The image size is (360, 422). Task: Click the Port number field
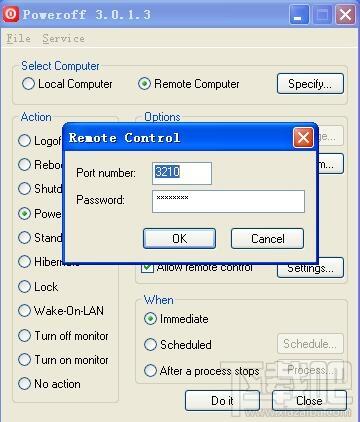(x=182, y=173)
